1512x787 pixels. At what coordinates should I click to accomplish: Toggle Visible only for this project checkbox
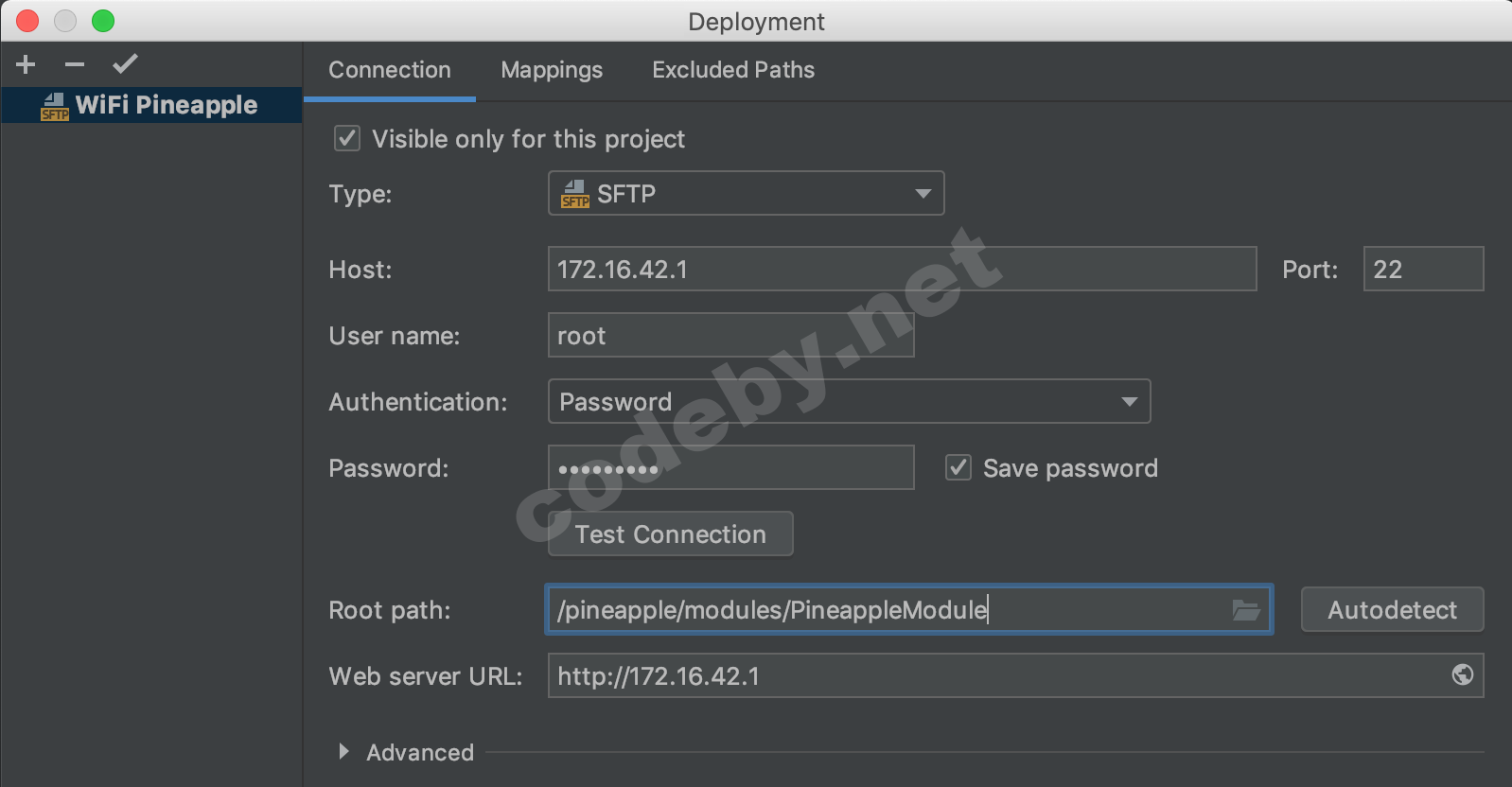pos(347,139)
